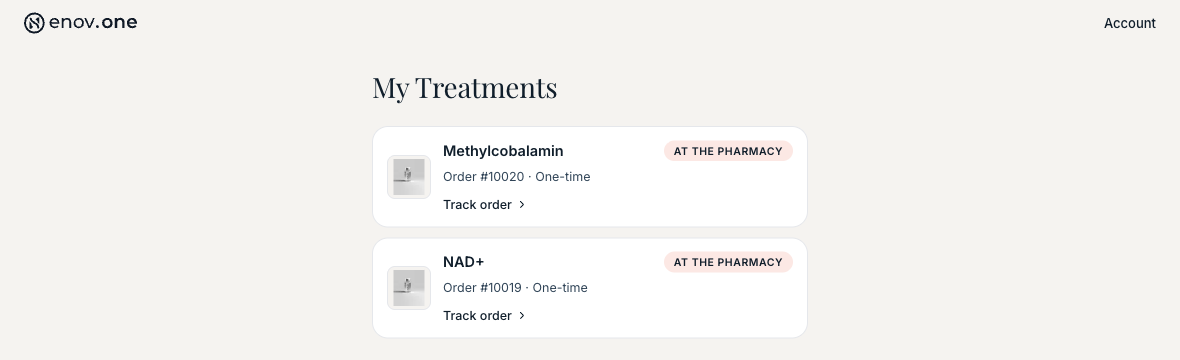Click One-time label on order #10020

[563, 177]
